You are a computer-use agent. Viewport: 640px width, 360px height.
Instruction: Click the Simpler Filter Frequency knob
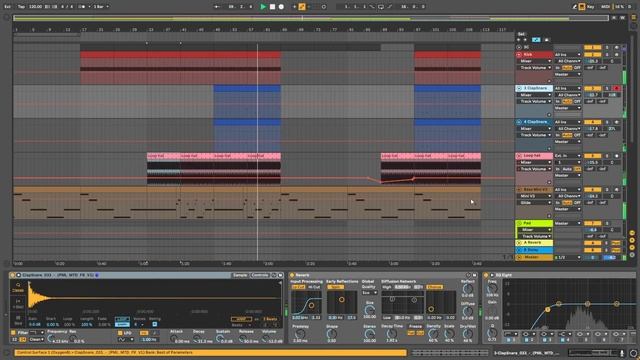coord(50,339)
